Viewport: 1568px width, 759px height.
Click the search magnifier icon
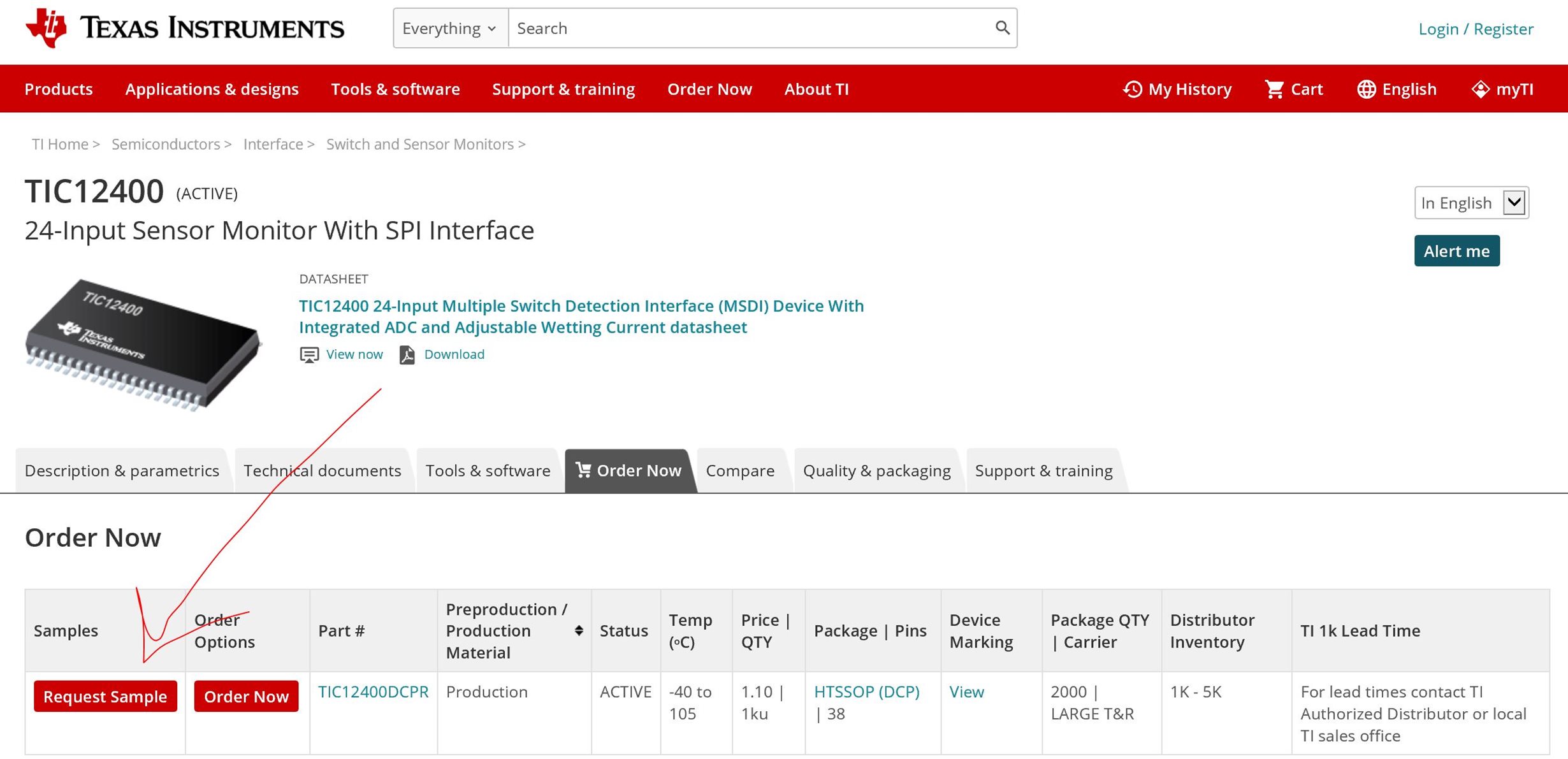1002,28
